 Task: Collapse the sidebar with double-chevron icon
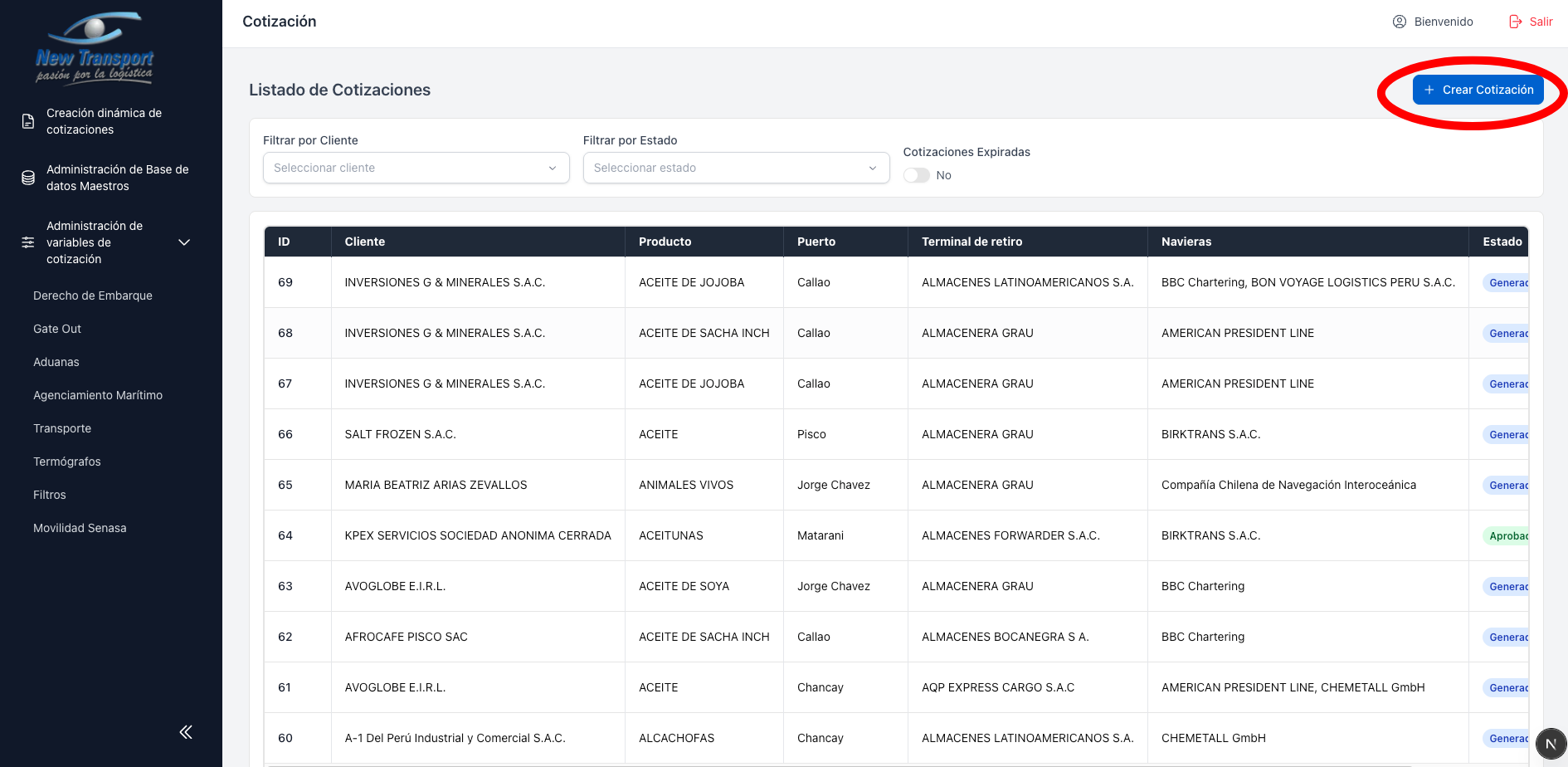click(x=186, y=731)
